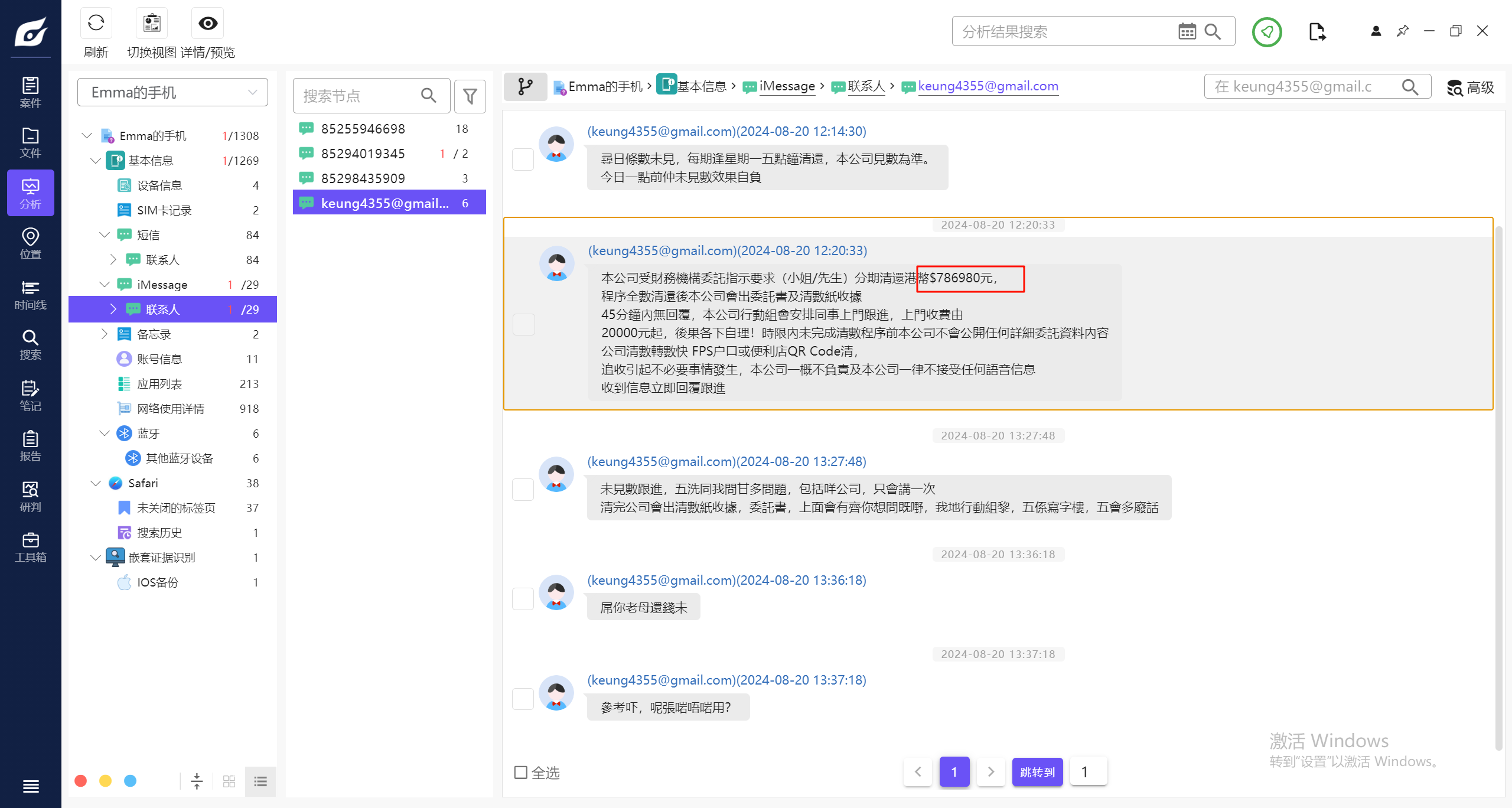Click keung4355@gmail.com breadcrumb link
Screen dimensions: 1512x808
(x=988, y=86)
